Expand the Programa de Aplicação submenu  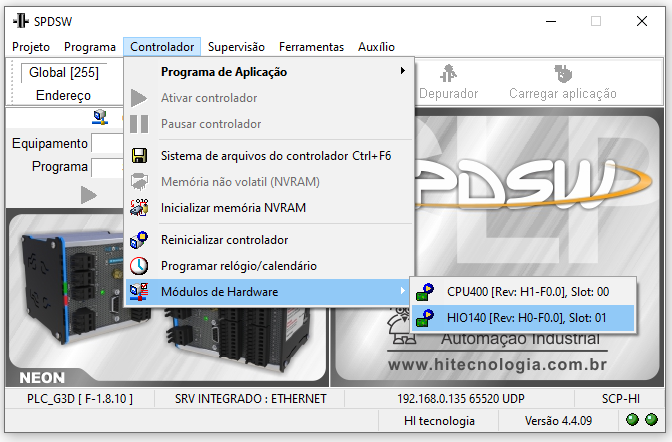pyautogui.click(x=269, y=72)
